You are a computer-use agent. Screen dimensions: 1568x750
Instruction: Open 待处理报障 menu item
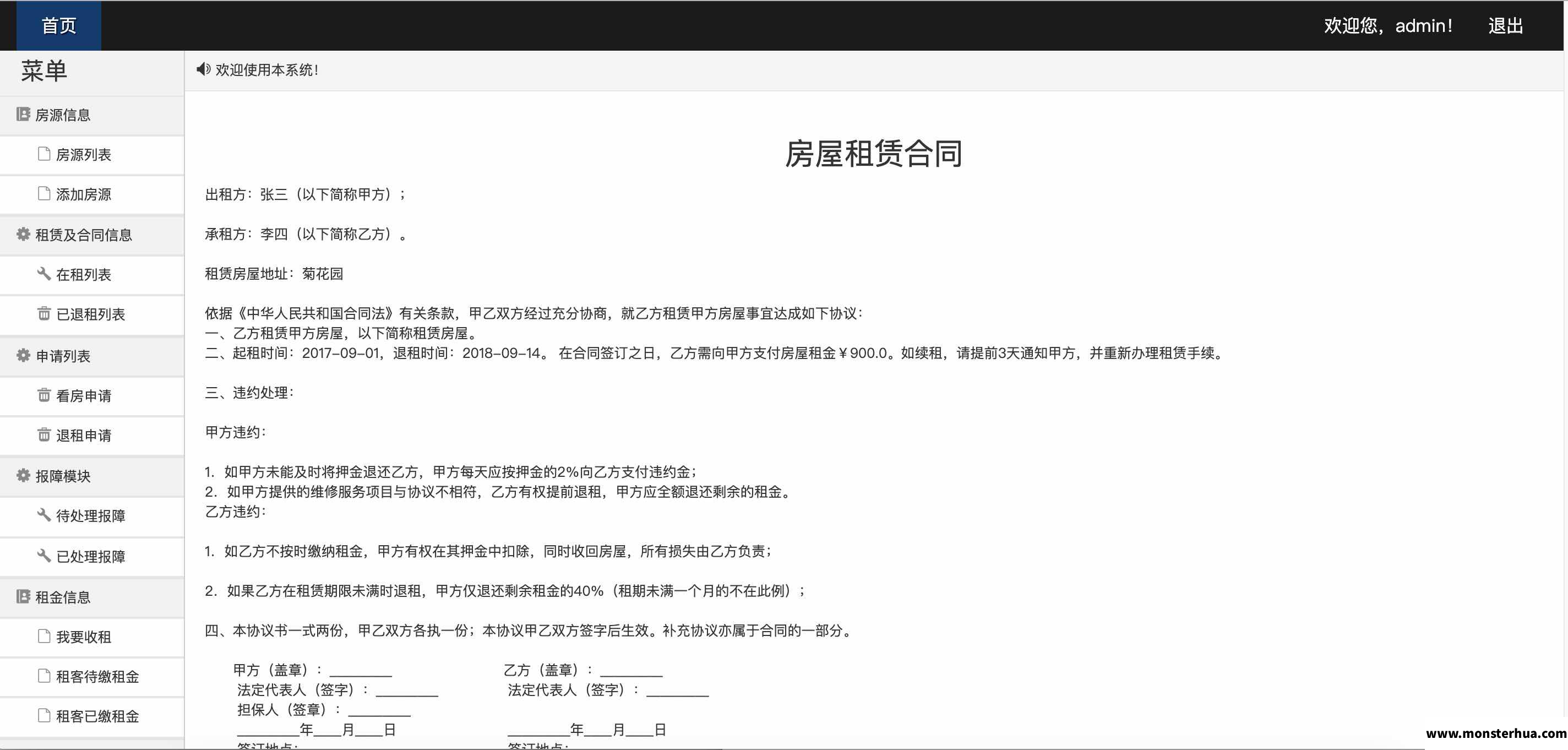(x=92, y=516)
